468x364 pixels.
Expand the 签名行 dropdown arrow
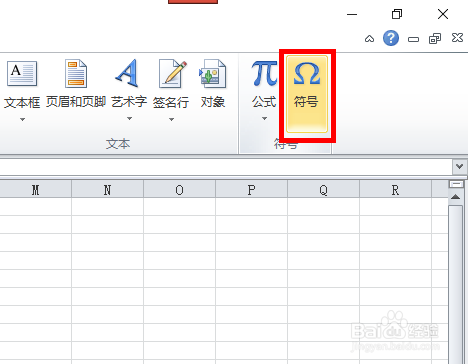[x=171, y=119]
